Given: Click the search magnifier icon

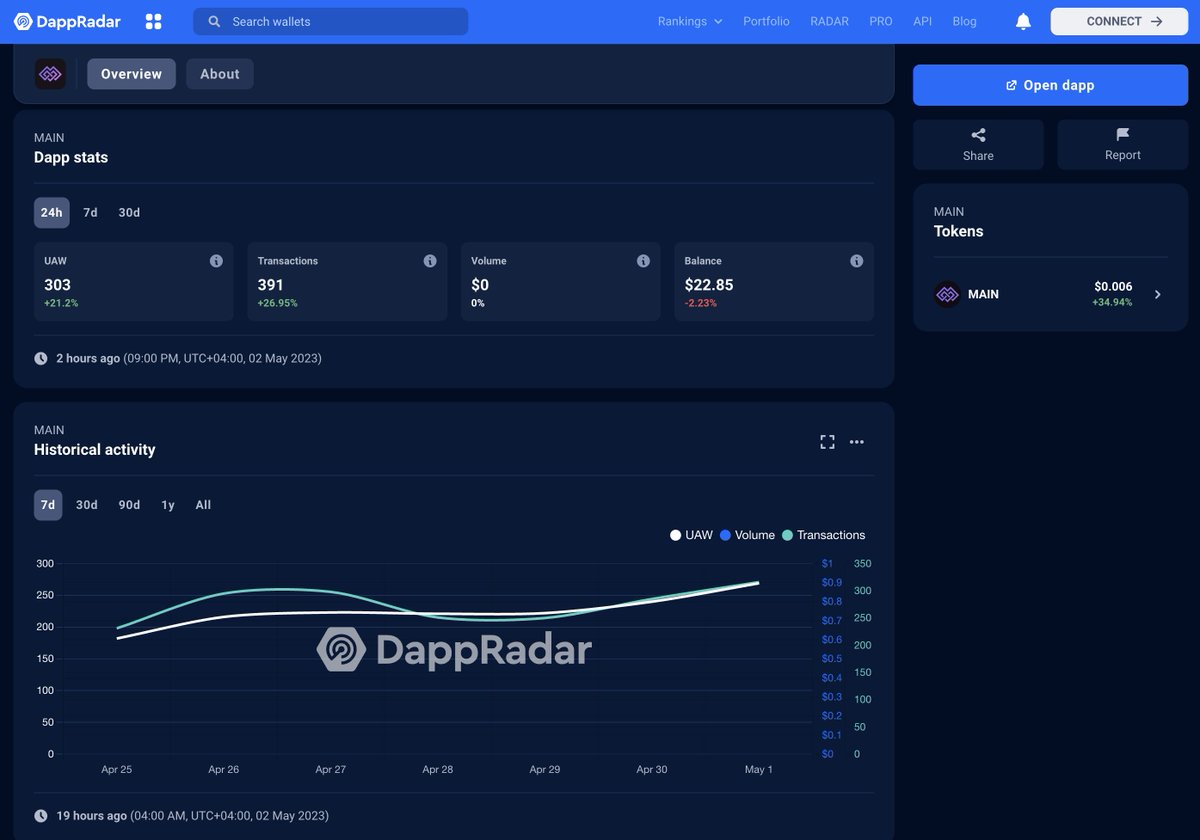Looking at the screenshot, I should pos(214,21).
